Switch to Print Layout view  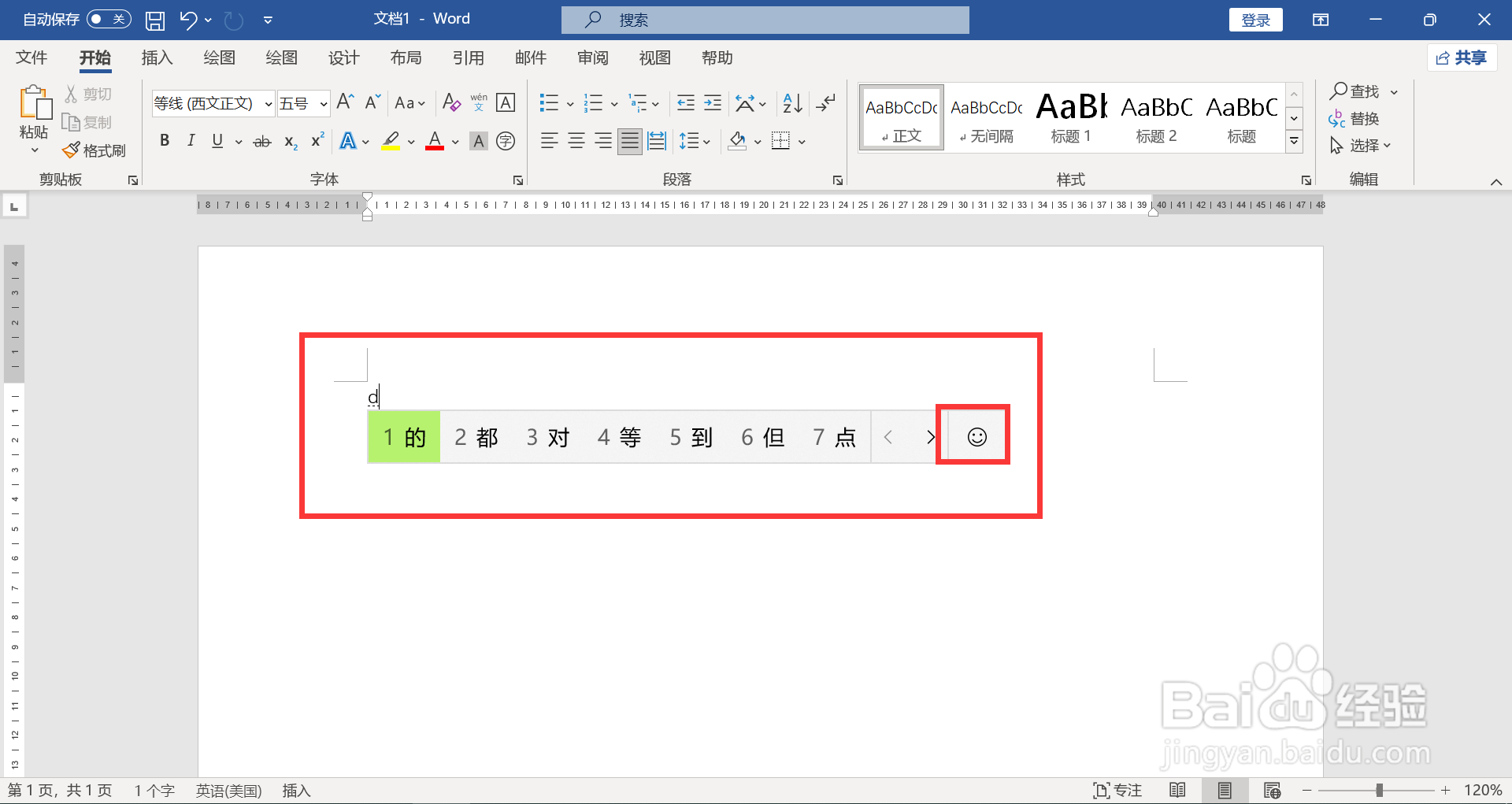[x=1225, y=790]
